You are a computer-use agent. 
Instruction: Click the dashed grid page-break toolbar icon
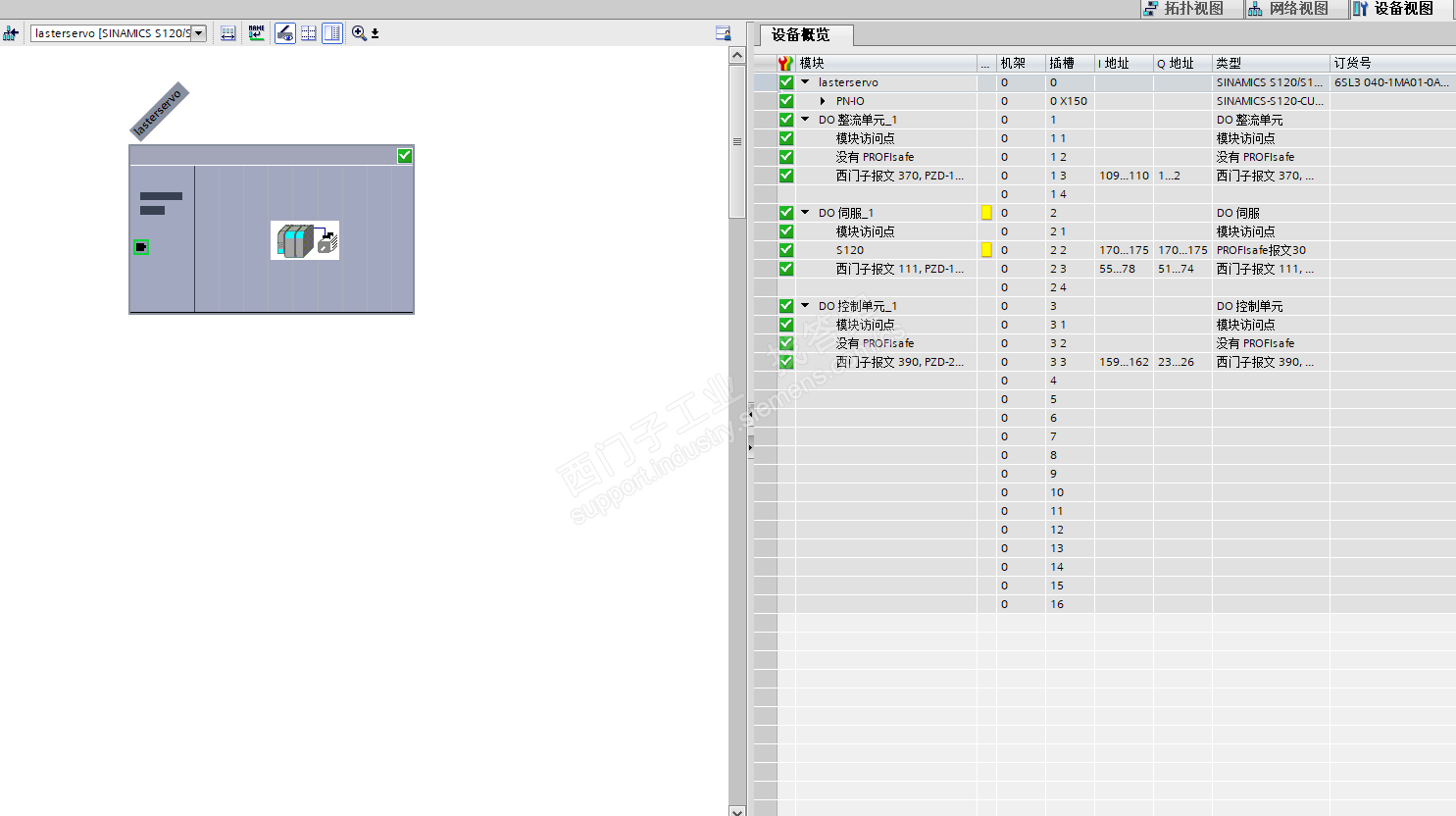(309, 33)
